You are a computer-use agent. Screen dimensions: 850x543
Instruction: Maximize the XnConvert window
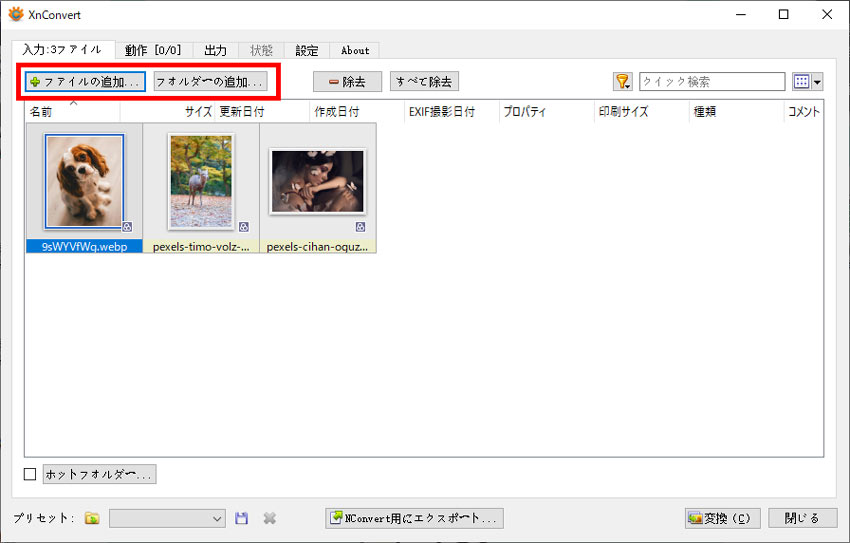783,15
